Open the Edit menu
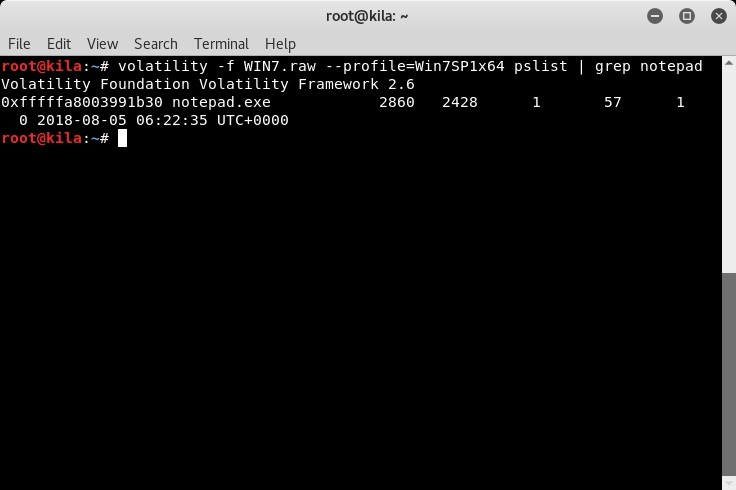 coord(59,44)
